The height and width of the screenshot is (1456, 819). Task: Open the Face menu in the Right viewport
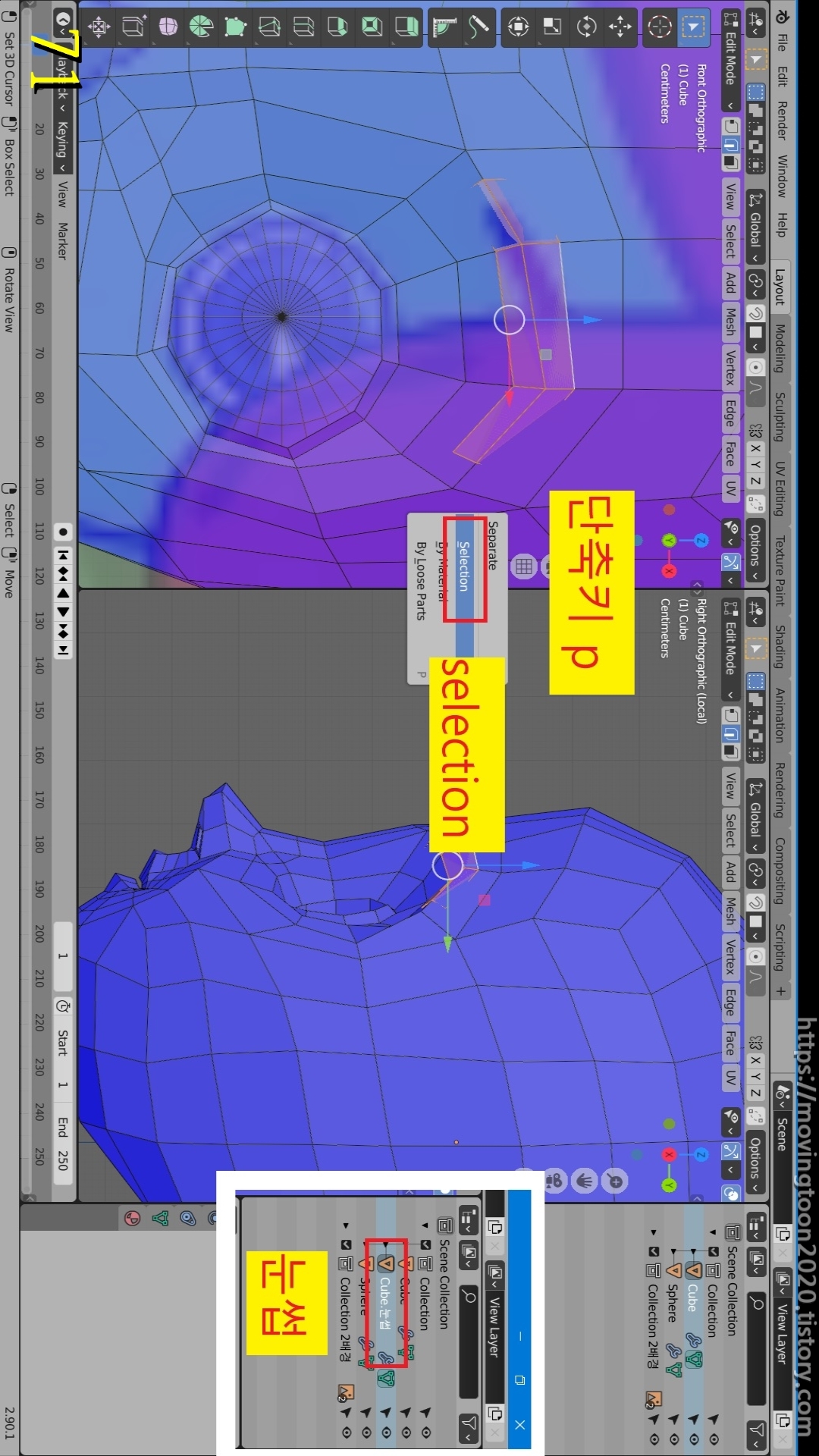pos(730,1043)
